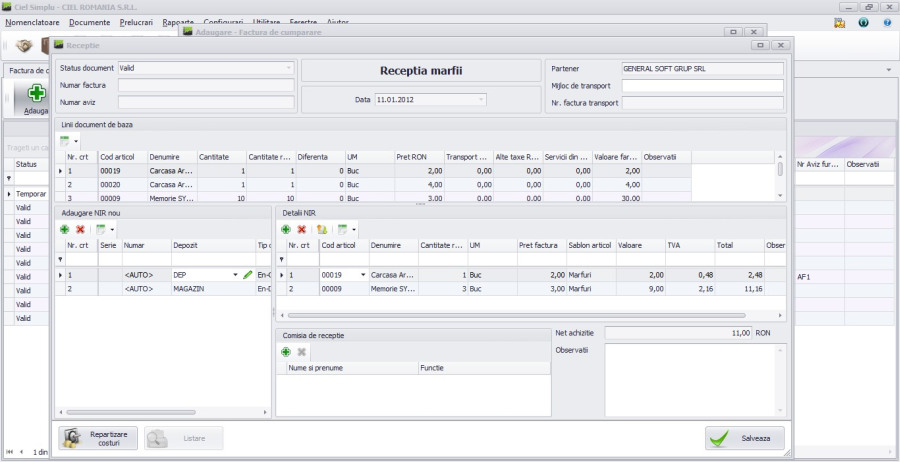
Task: Add a member in Comisia de receptie
Action: tap(286, 352)
